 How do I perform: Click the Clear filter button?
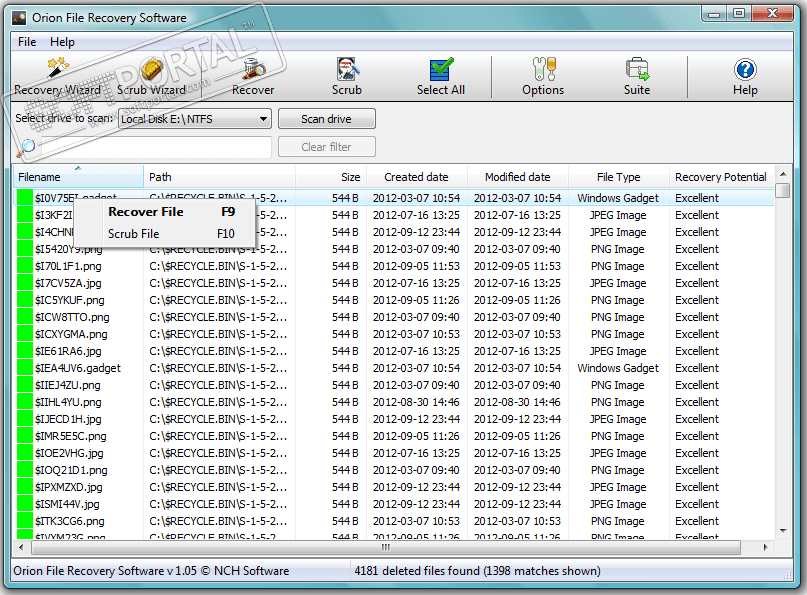(326, 147)
